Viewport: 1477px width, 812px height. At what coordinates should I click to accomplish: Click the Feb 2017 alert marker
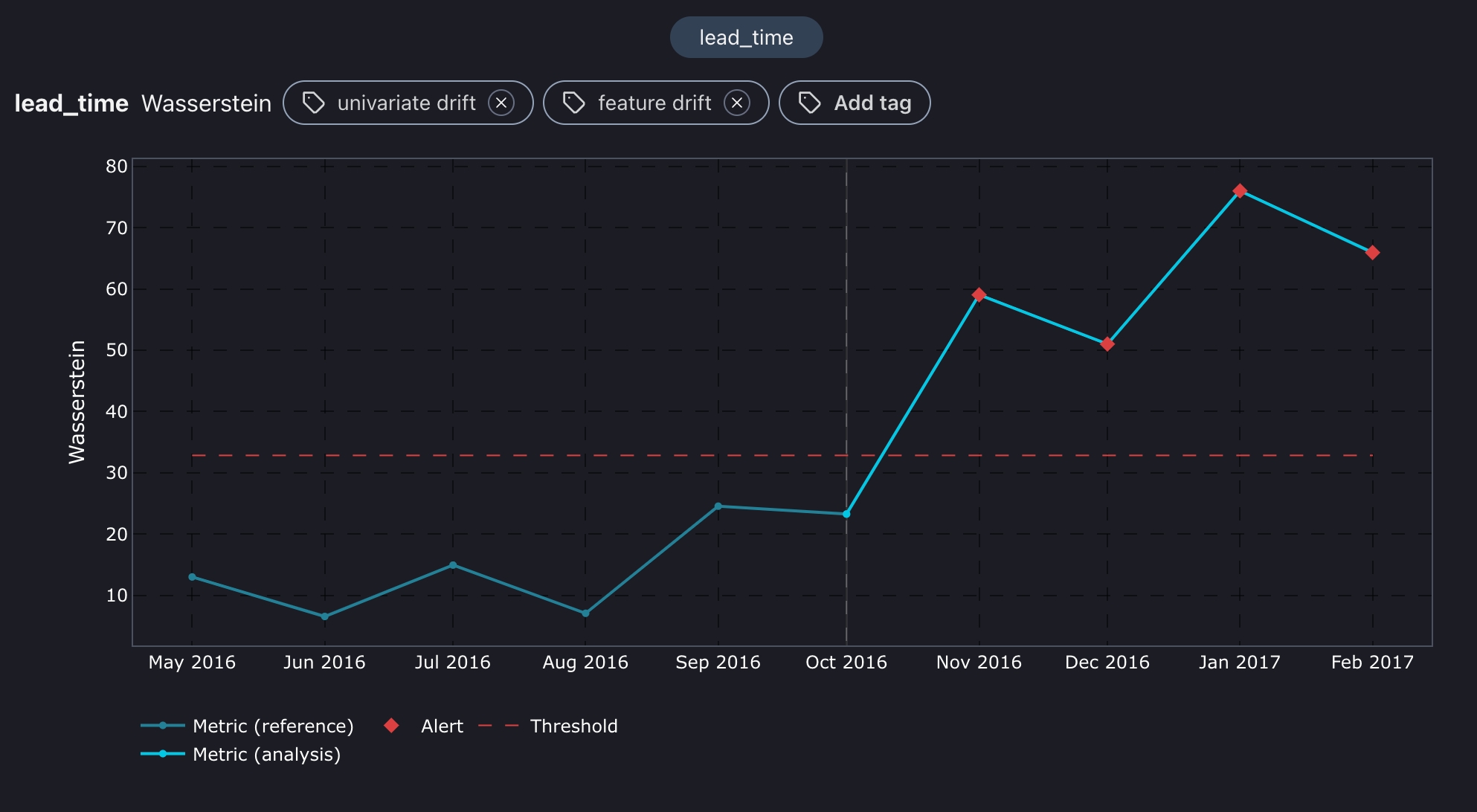point(1372,253)
